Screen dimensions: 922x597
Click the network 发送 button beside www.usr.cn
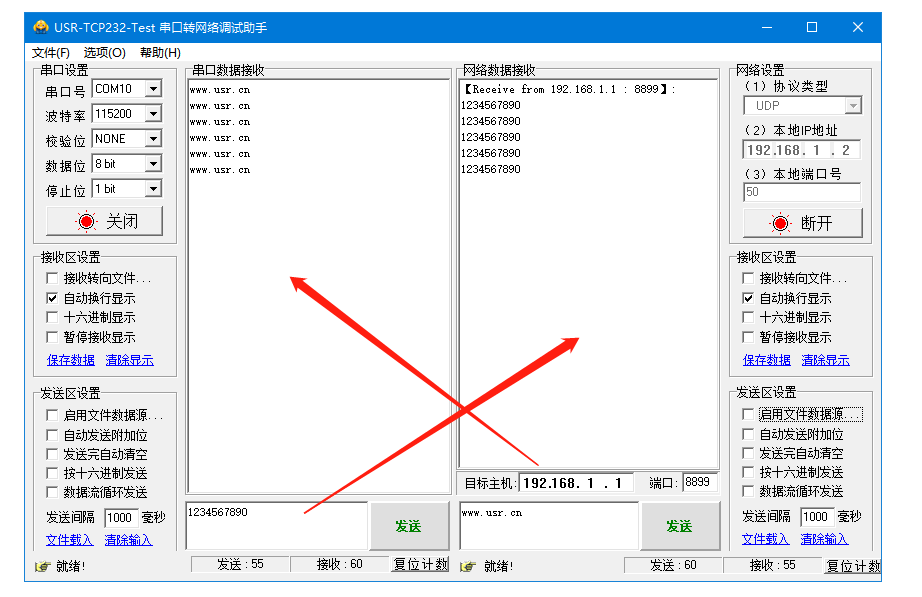click(680, 526)
